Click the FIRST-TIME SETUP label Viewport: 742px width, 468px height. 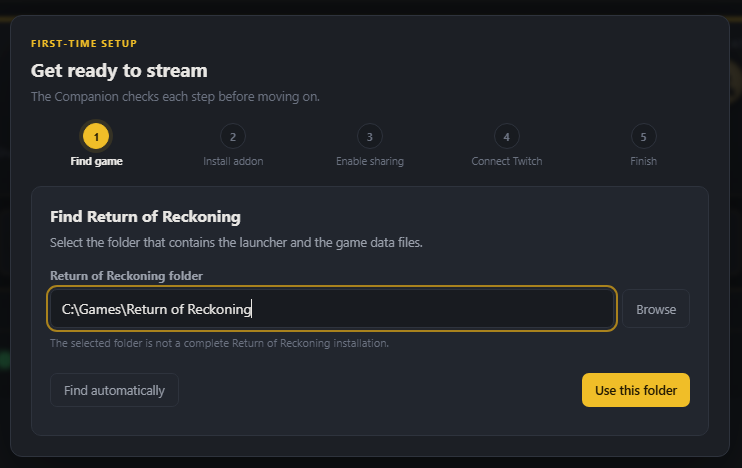pos(84,44)
